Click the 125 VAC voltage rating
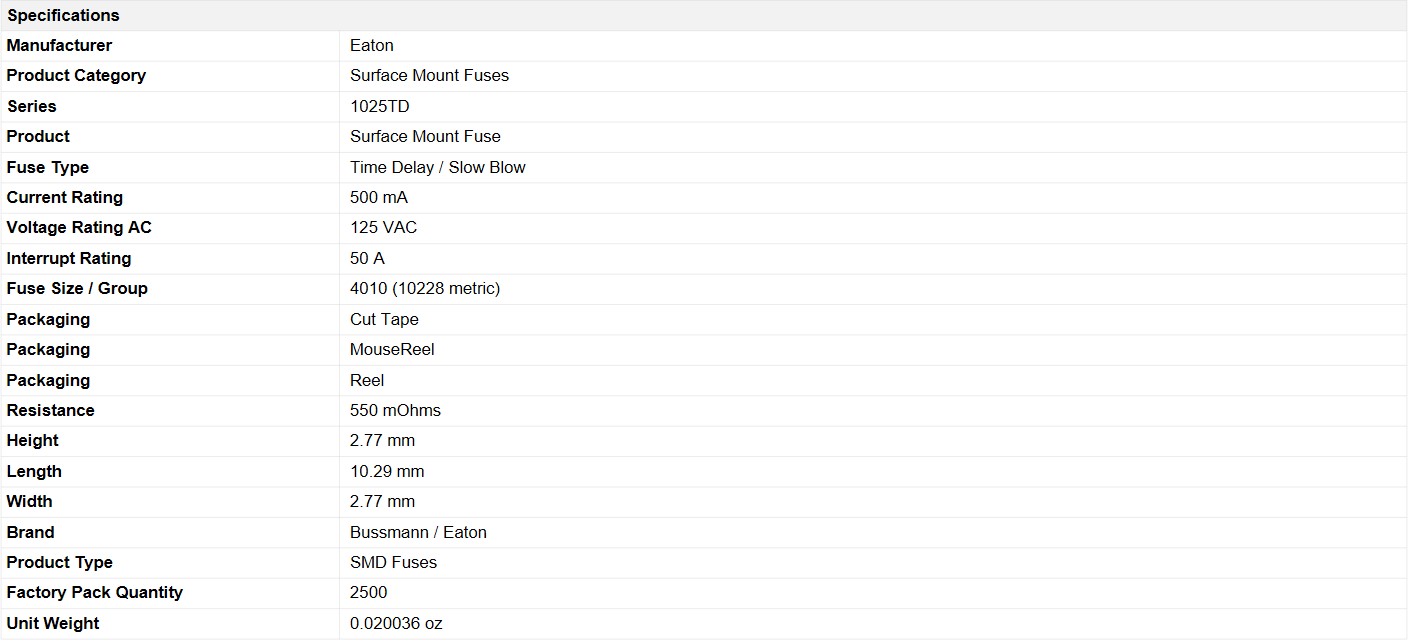1408x644 pixels. tap(383, 228)
